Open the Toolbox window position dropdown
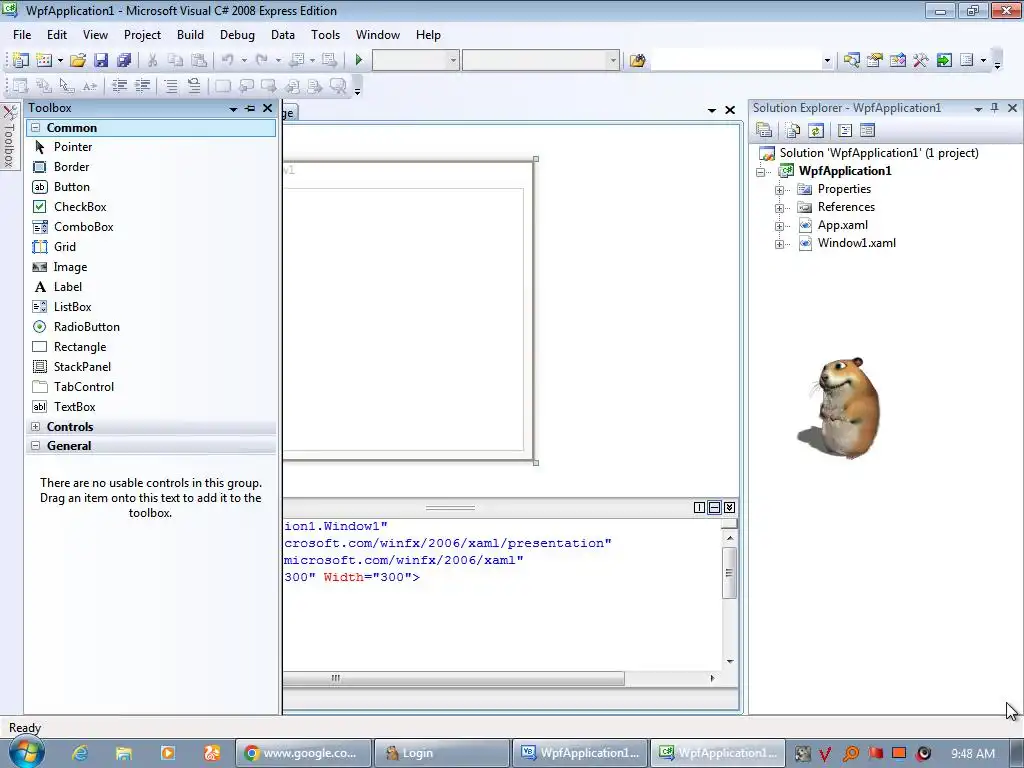Screen dimensions: 1024x768 pos(233,109)
